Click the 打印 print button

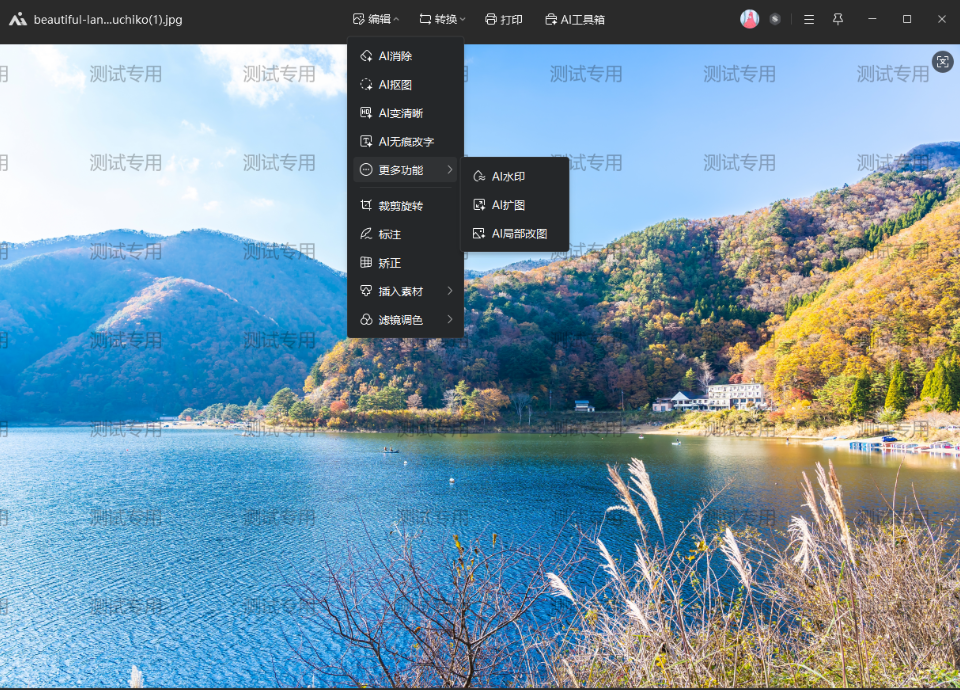pyautogui.click(x=504, y=19)
